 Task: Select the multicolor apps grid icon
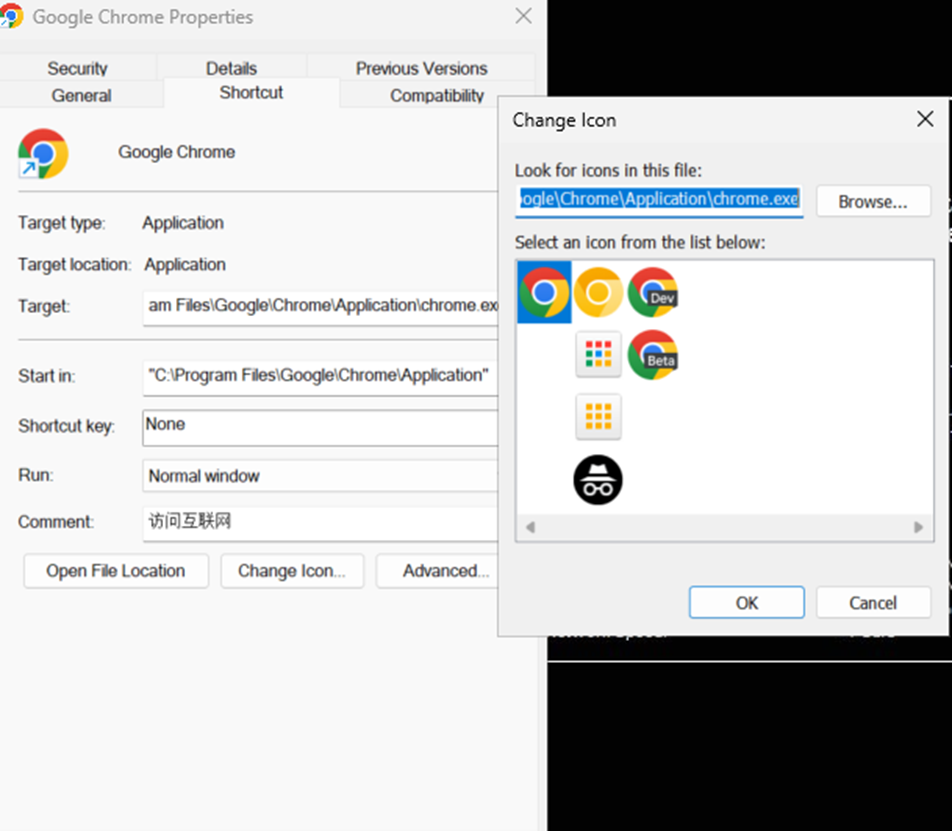click(x=598, y=355)
